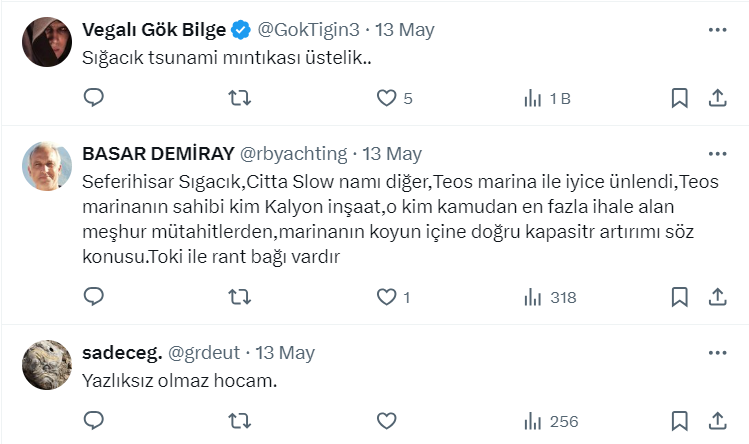This screenshot has width=749, height=444.
Task: Like Vegalı Gök Bilge's tweet
Action: 386,98
